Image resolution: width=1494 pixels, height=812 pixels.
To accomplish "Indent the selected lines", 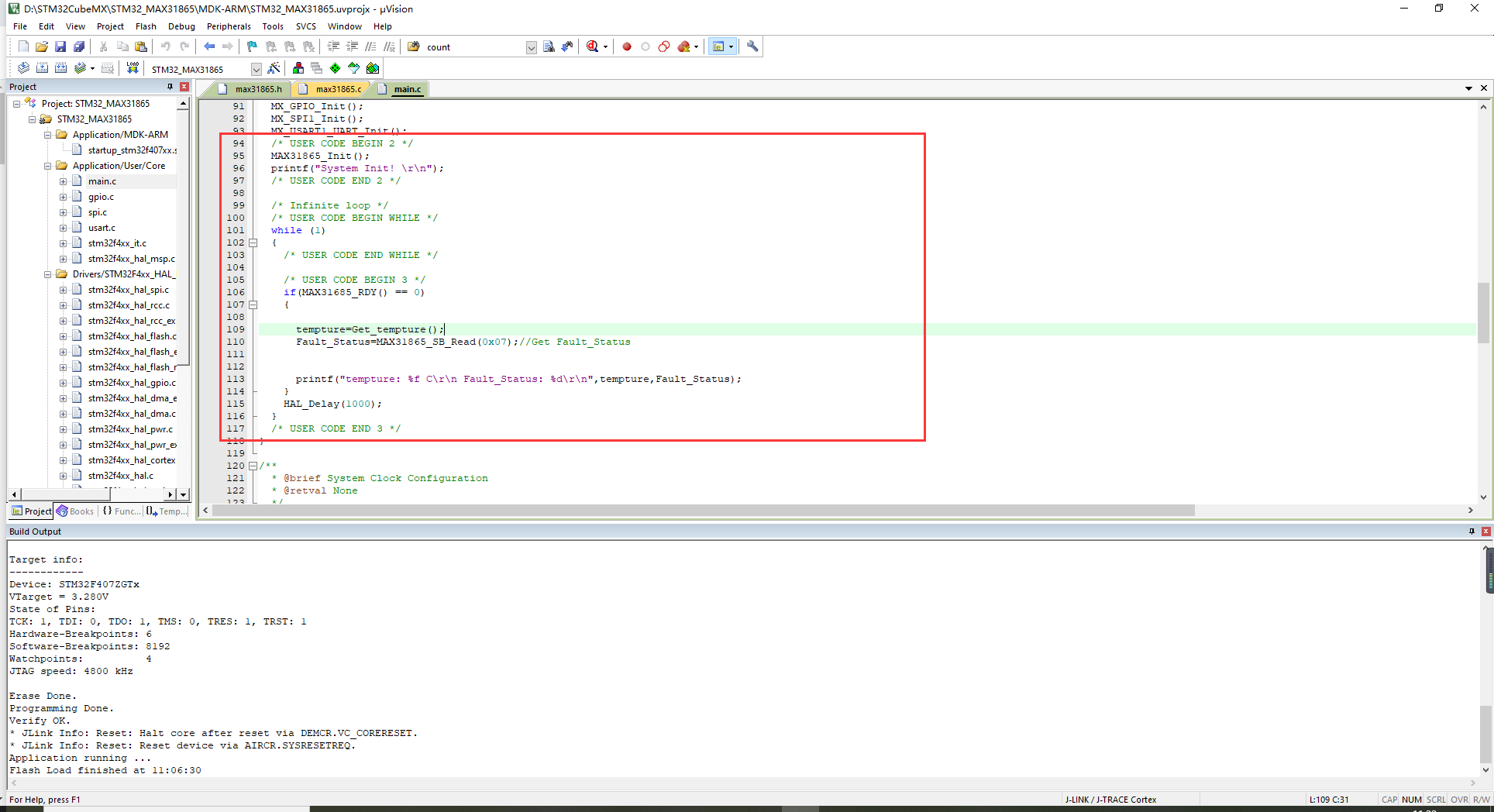I will click(334, 46).
